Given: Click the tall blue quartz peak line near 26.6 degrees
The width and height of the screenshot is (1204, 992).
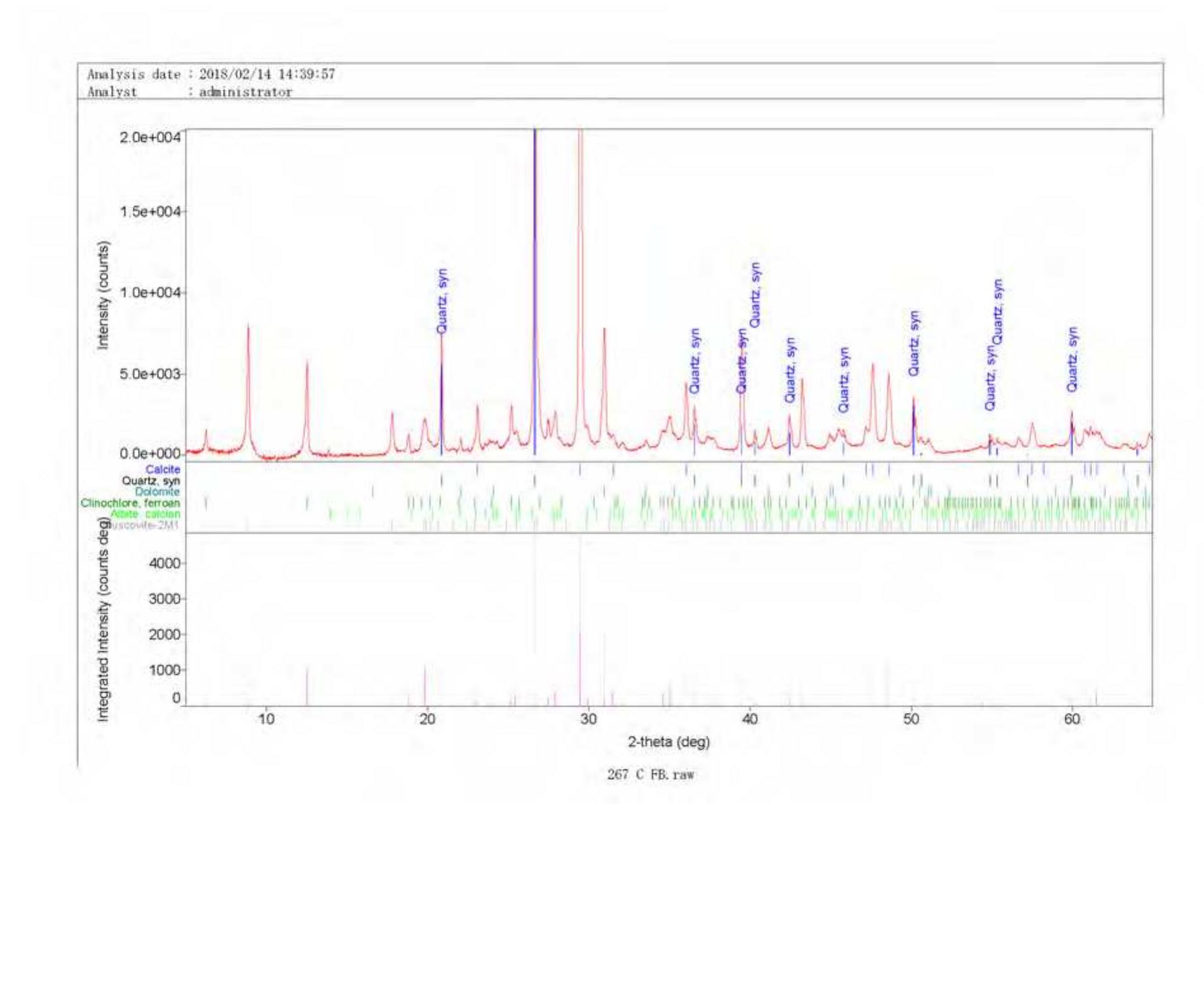Looking at the screenshot, I should pos(535,286).
